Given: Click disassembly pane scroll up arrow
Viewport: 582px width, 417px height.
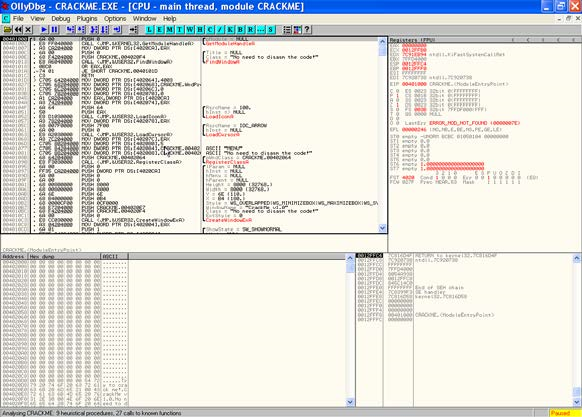Looking at the screenshot, I should click(x=382, y=41).
